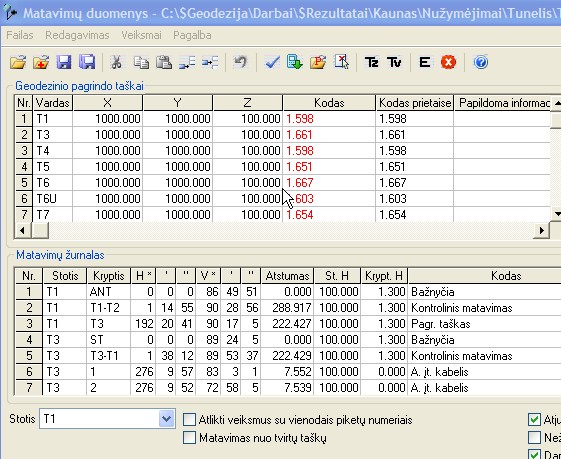561x459 pixels.
Task: Copy selection with the two-pages icon
Action: (141, 63)
